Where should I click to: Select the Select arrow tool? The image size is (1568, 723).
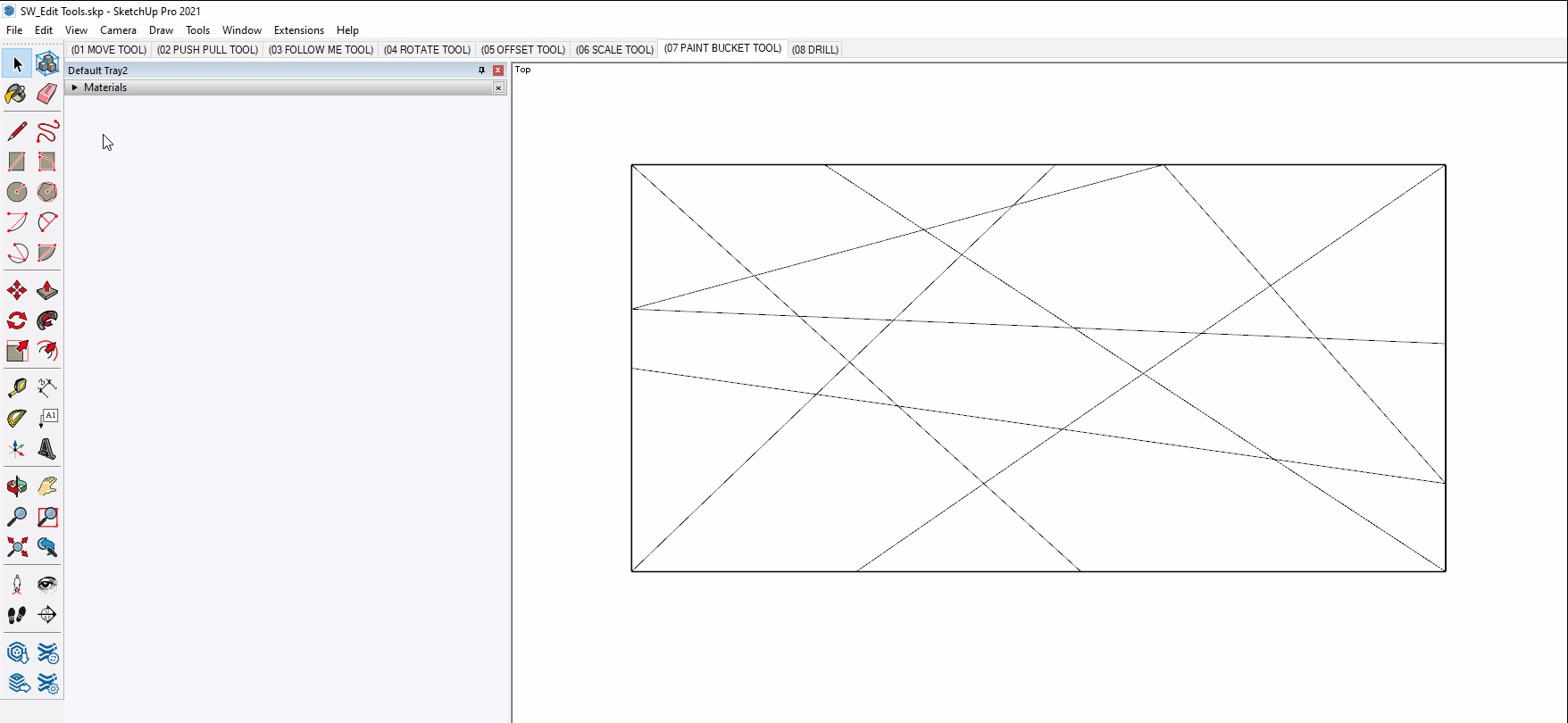coord(17,63)
